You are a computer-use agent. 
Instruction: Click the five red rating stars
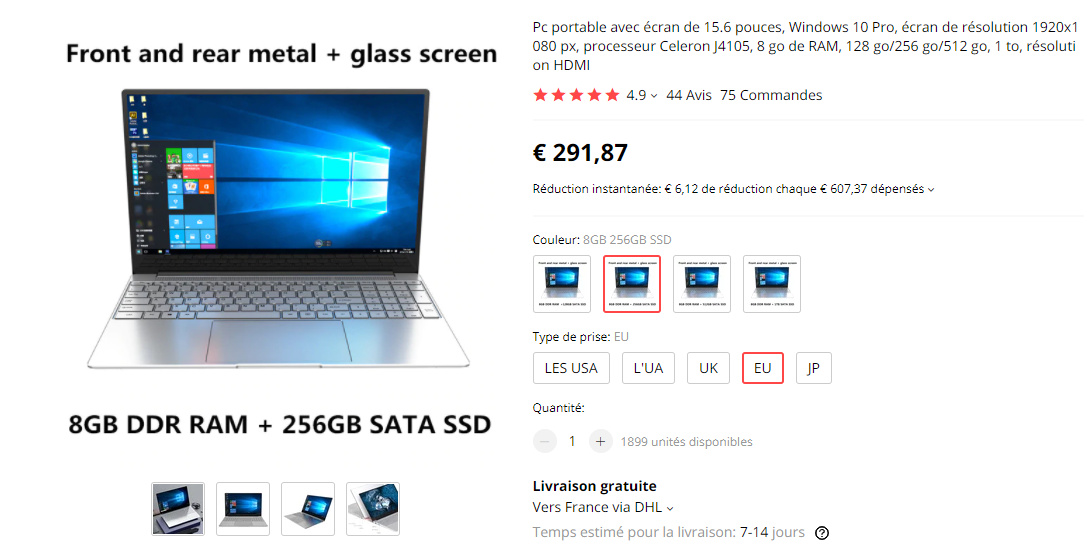[x=576, y=95]
